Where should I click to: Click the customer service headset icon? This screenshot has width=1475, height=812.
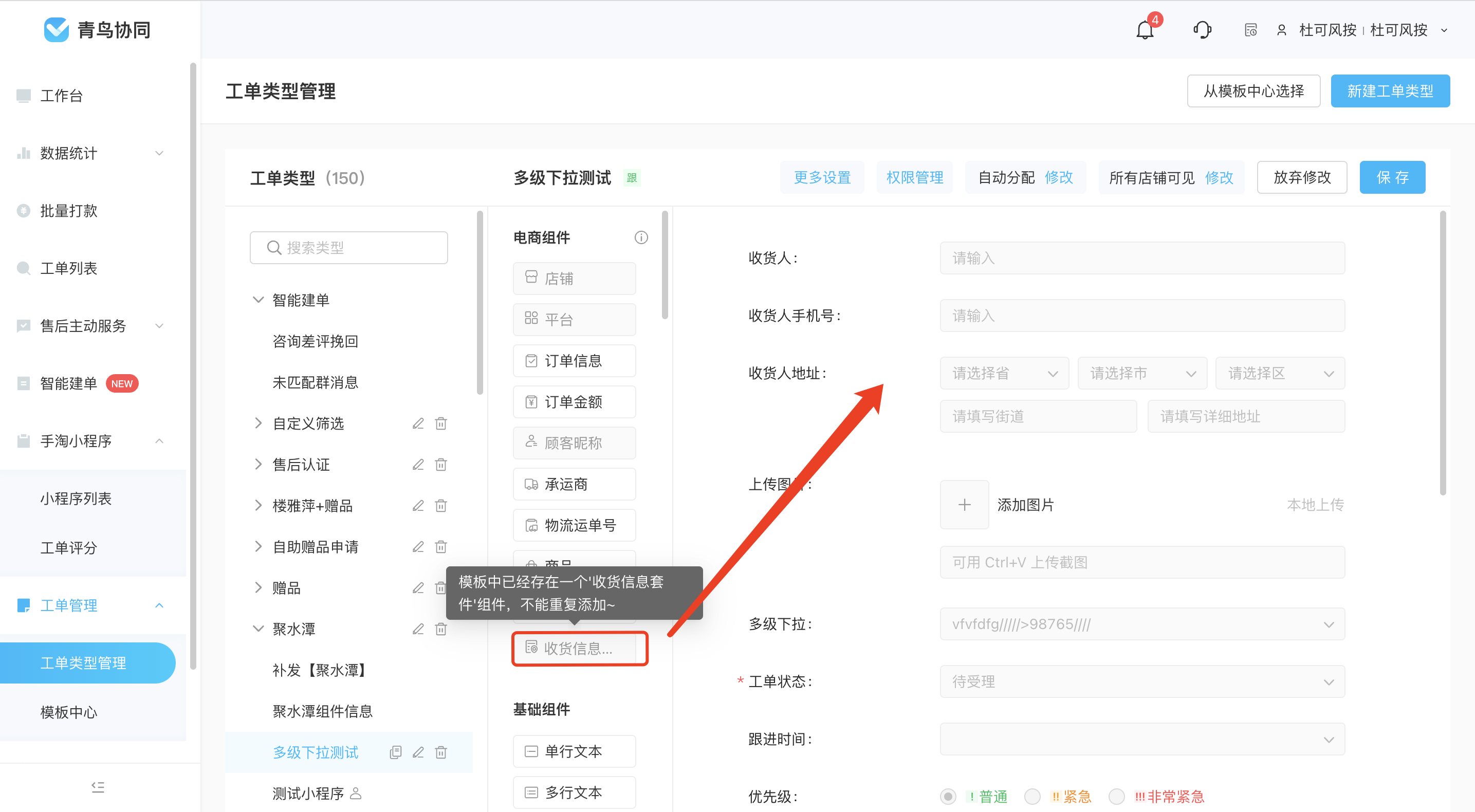pos(1202,30)
